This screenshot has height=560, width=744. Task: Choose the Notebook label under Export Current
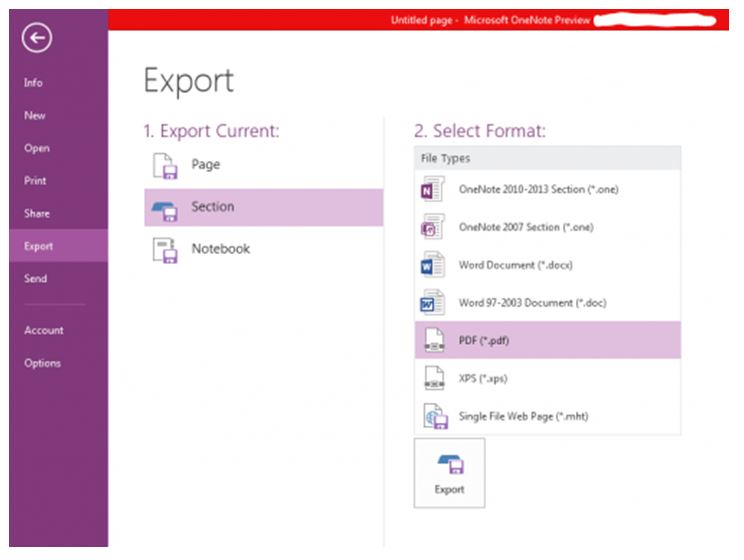(220, 249)
